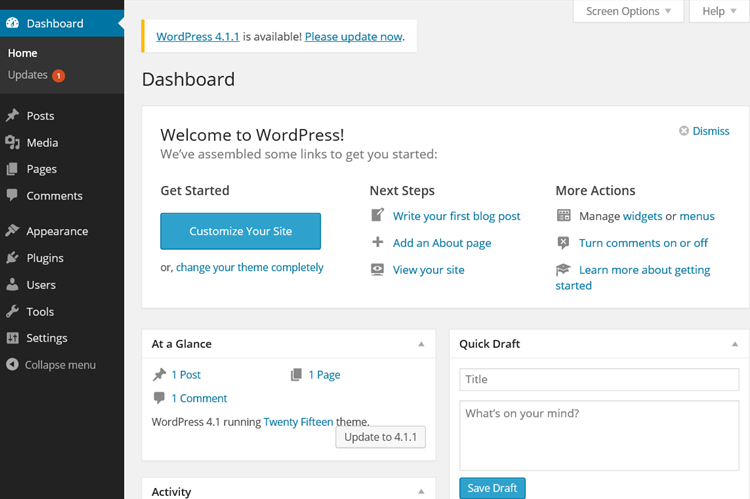This screenshot has width=750, height=499.
Task: Click the widgets grid icon beside Manage
Action: pyautogui.click(x=563, y=215)
